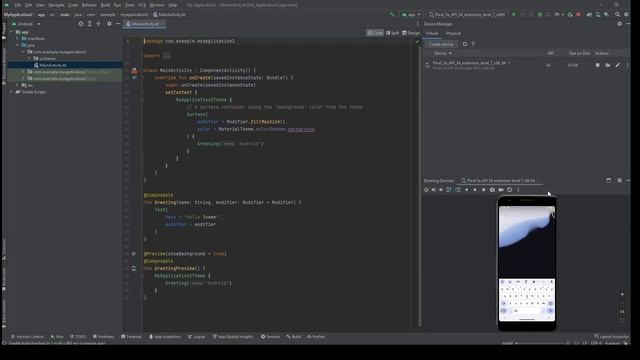The image size is (640, 360).
Task: Open Pixel 3a folder in Actions column
Action: (608, 65)
